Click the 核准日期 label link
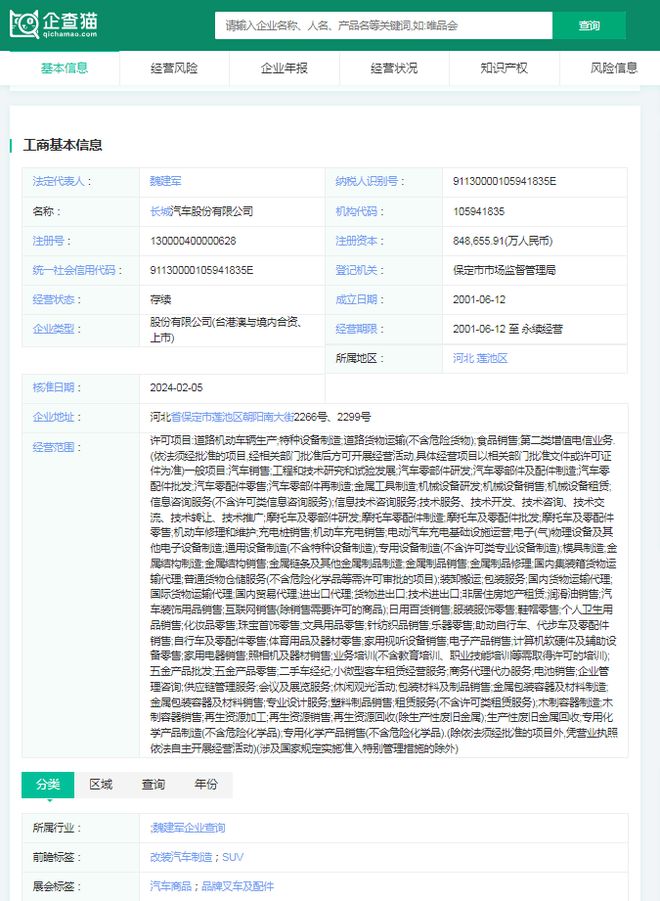Screen dimensions: 660x901 (x=53, y=387)
